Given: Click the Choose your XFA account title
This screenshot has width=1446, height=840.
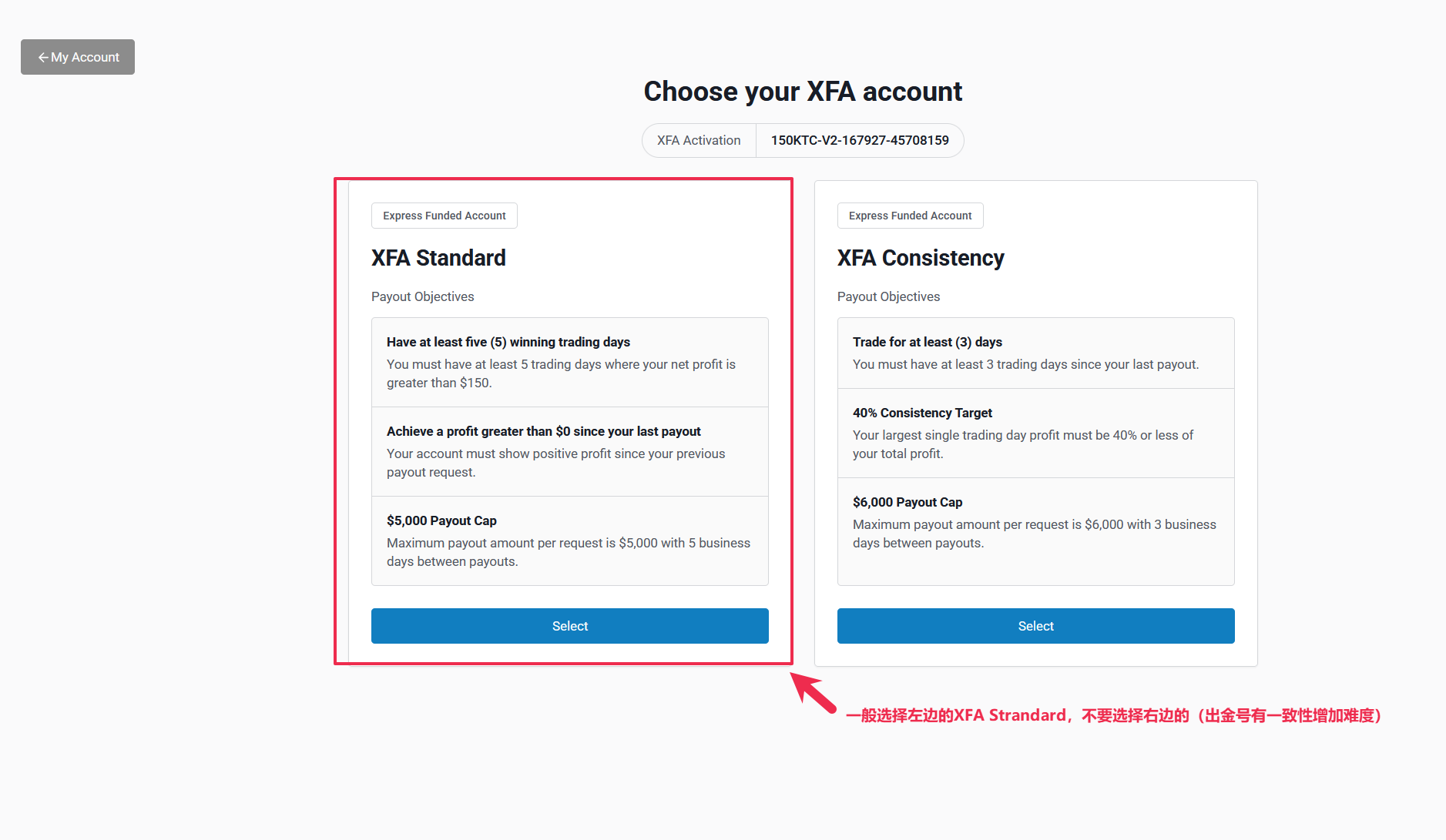Looking at the screenshot, I should (803, 92).
